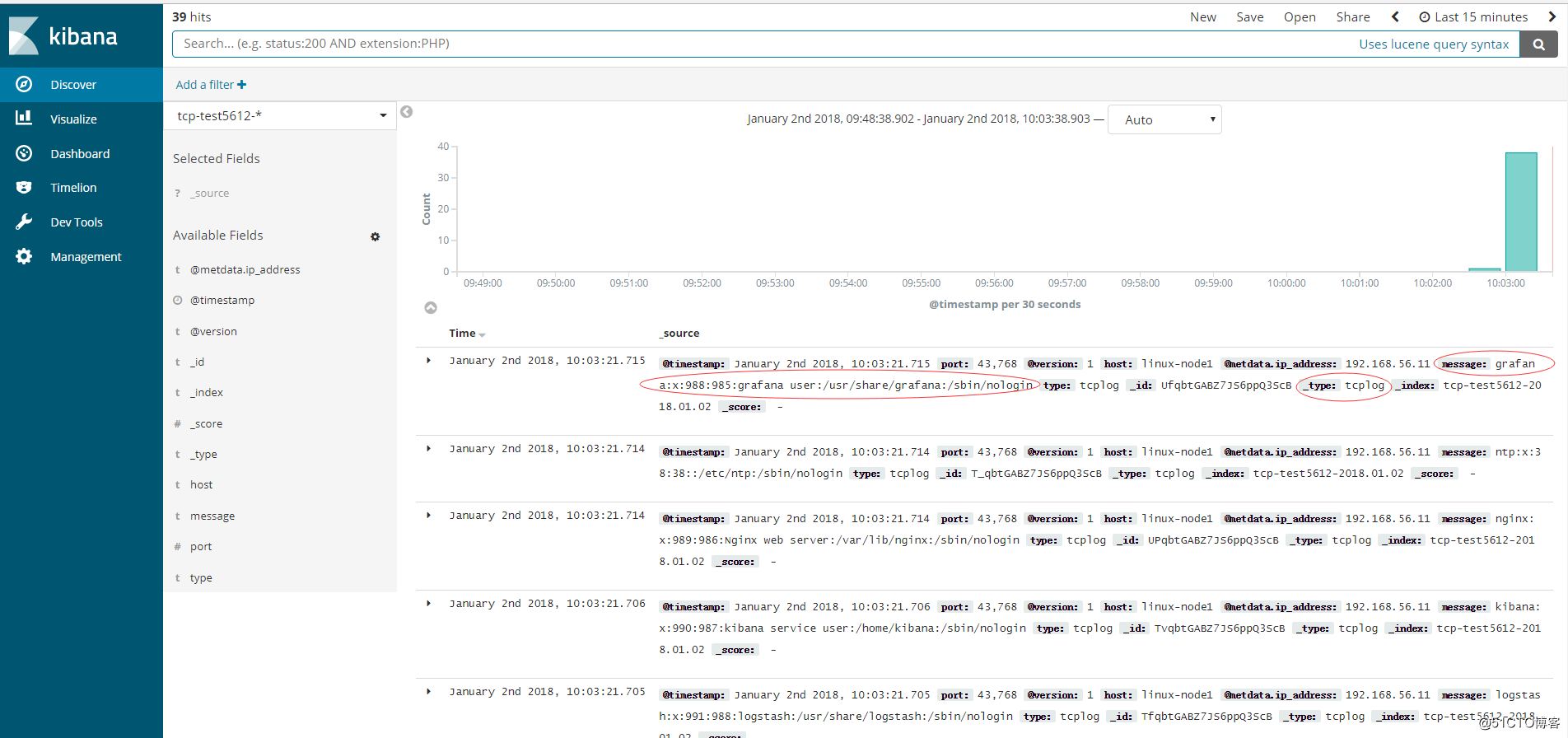Click Share in top menu

point(1353,16)
